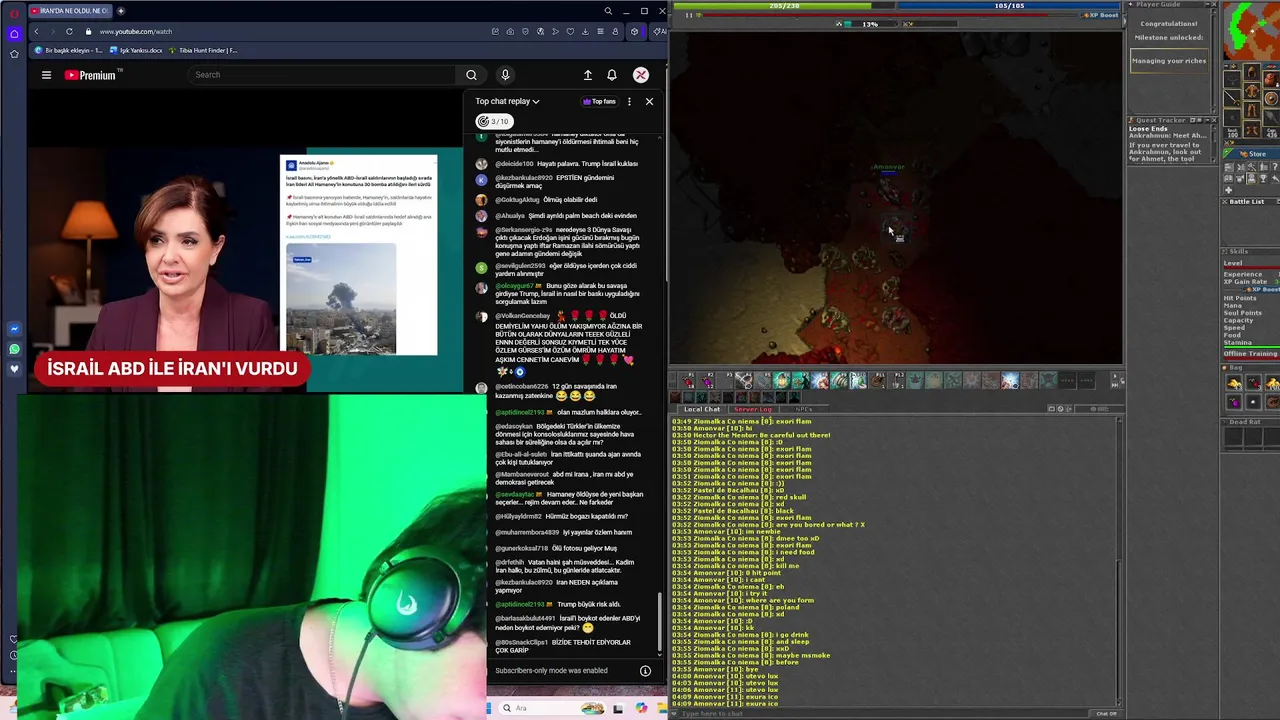Click the Experience row in Skills
The image size is (1280, 720).
click(1250, 274)
